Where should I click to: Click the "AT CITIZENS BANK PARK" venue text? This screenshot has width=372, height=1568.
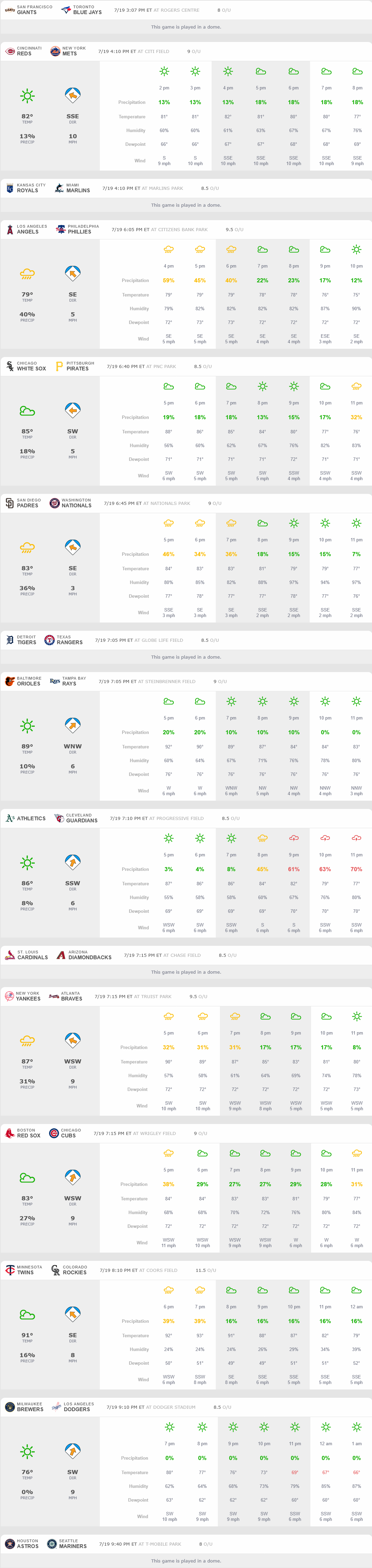pyautogui.click(x=180, y=229)
